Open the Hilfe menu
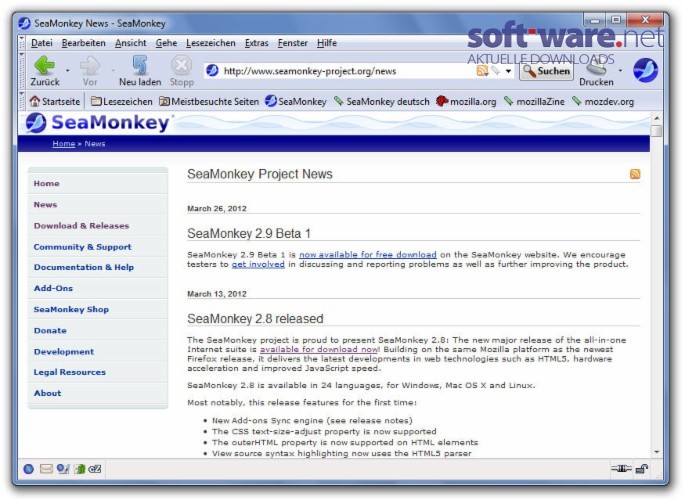685x500 pixels. 327,43
